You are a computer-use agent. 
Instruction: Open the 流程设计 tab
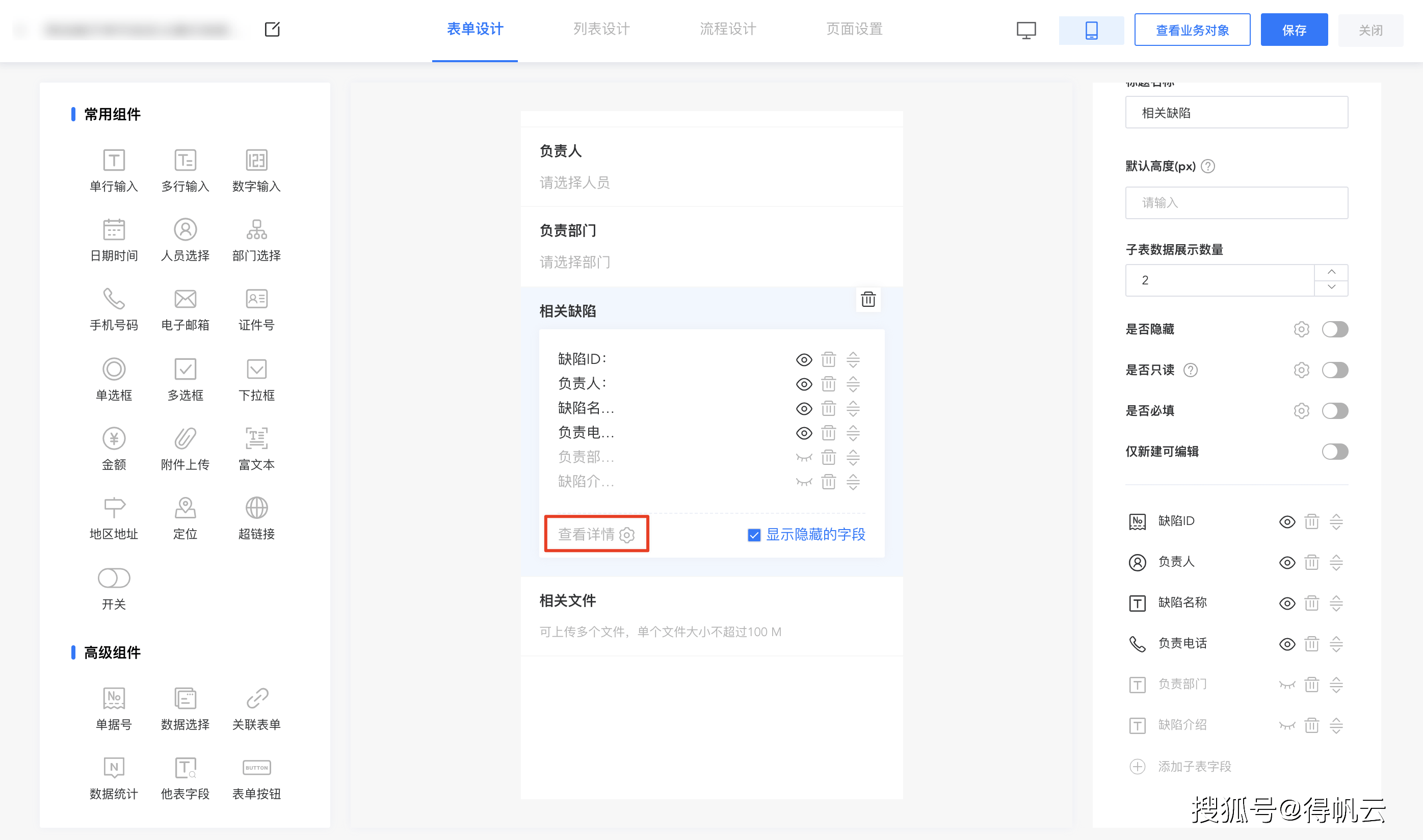[x=728, y=30]
